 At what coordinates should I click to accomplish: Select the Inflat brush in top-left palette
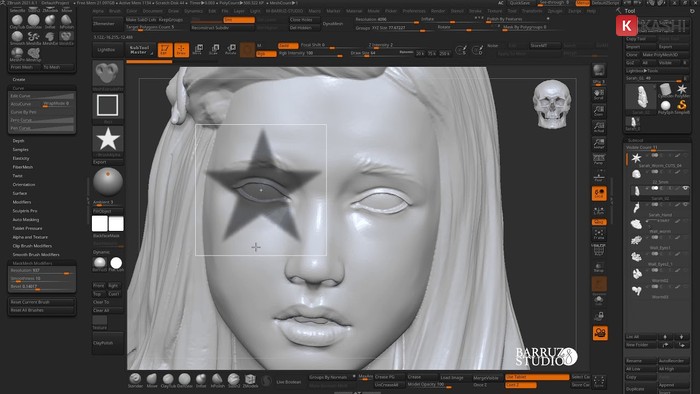click(x=50, y=21)
